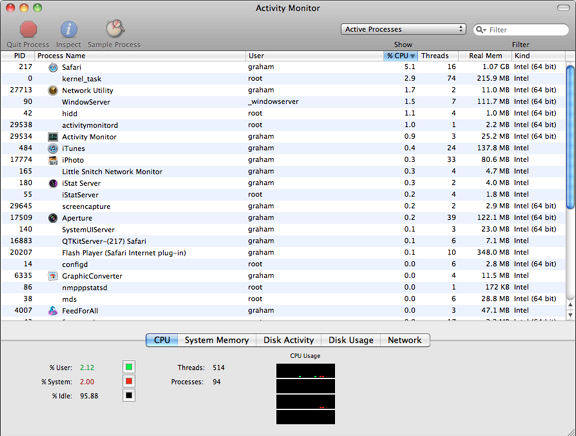The image size is (576, 436).
Task: Click the % User 2.12 value
Action: [87, 368]
